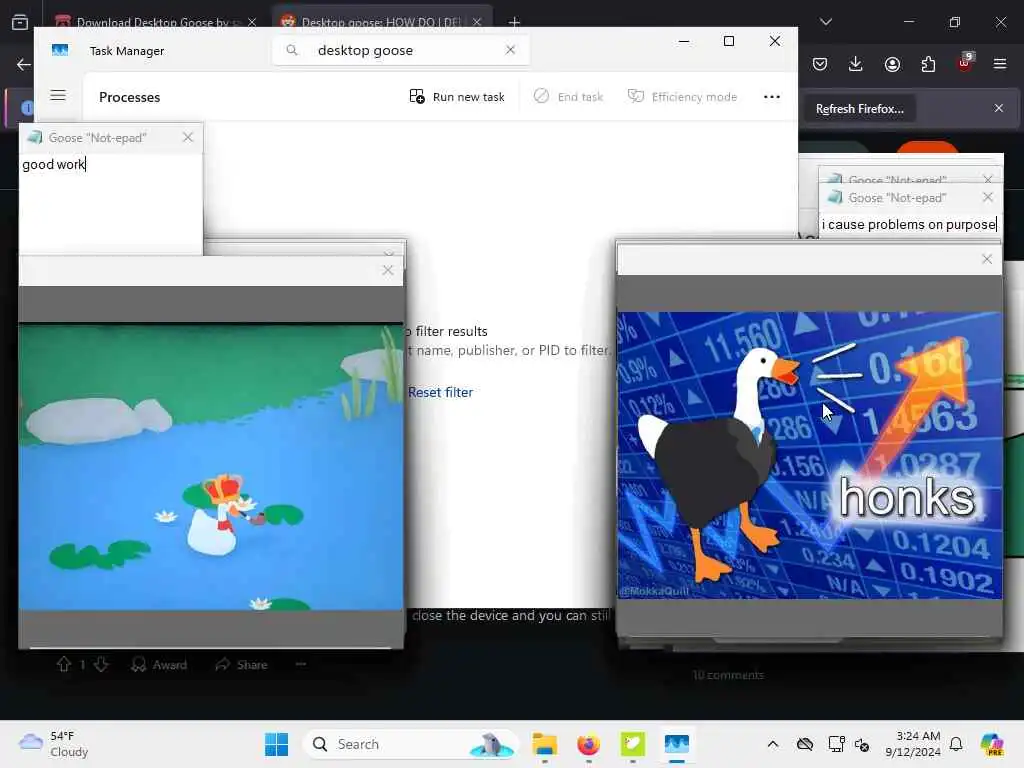The height and width of the screenshot is (768, 1024).
Task: Click the Task Manager search field
Action: point(400,50)
